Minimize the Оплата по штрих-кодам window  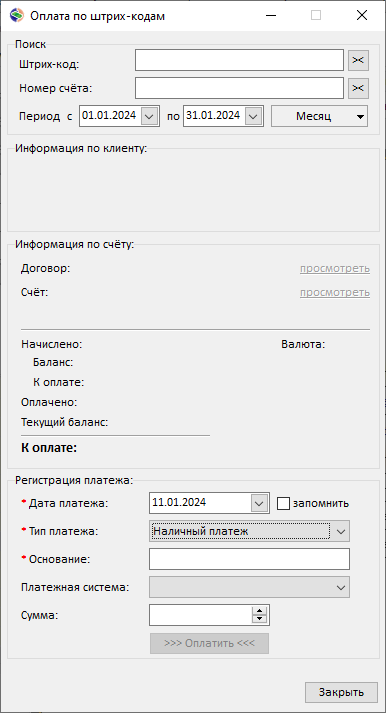tap(271, 15)
